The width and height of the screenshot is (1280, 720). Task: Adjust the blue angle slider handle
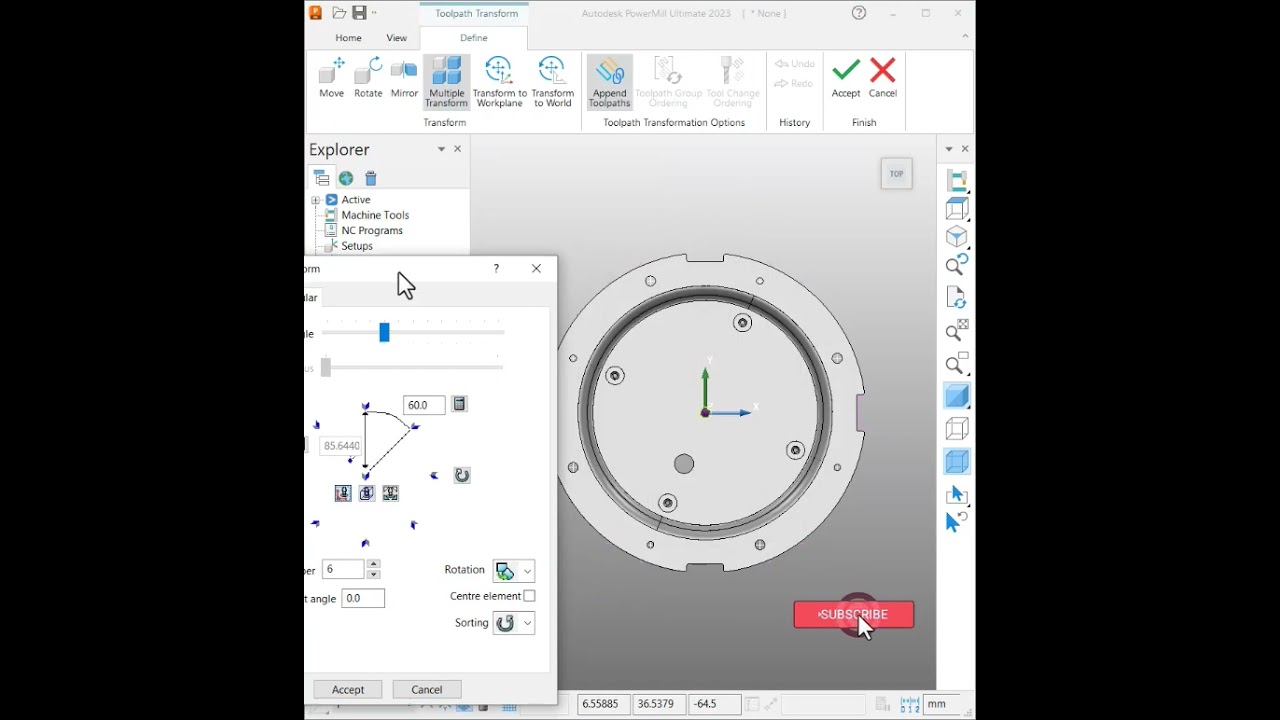[x=384, y=333]
